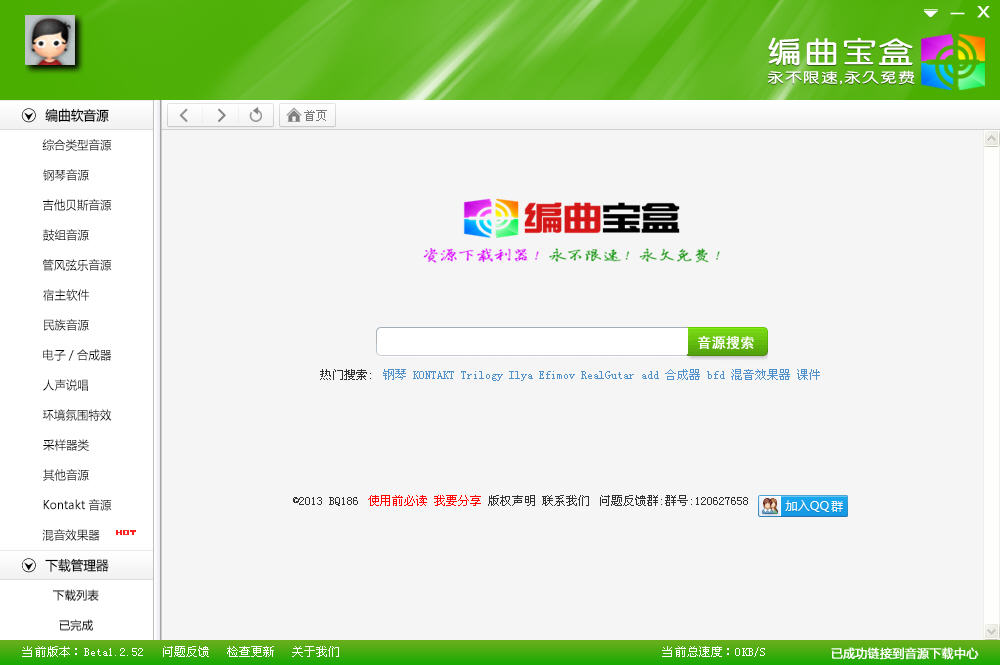
Task: Click the 音源搜索 search button
Action: pyautogui.click(x=727, y=342)
